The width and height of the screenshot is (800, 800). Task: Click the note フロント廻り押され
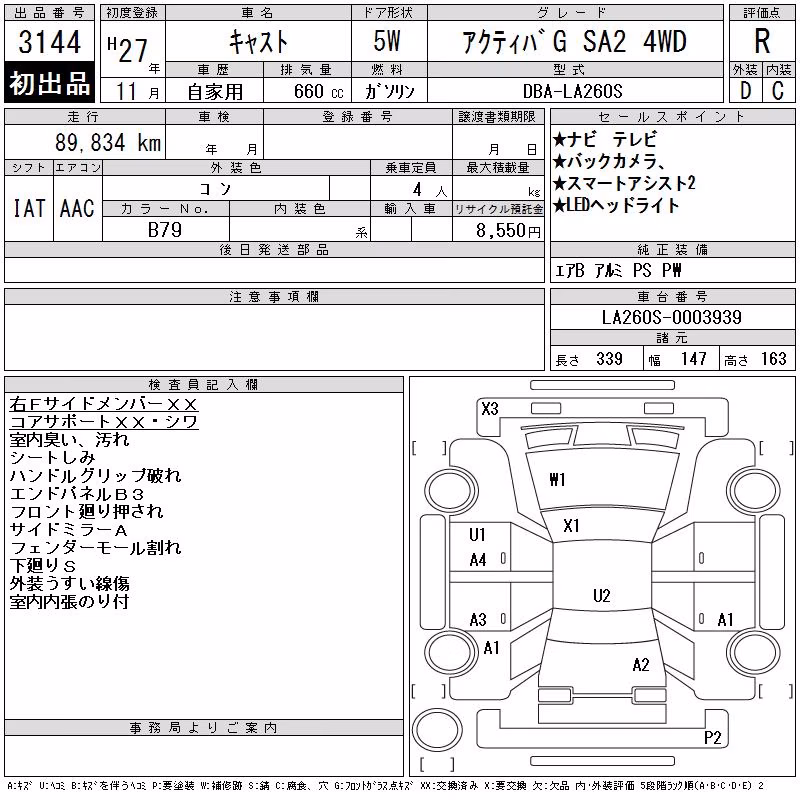click(x=86, y=511)
